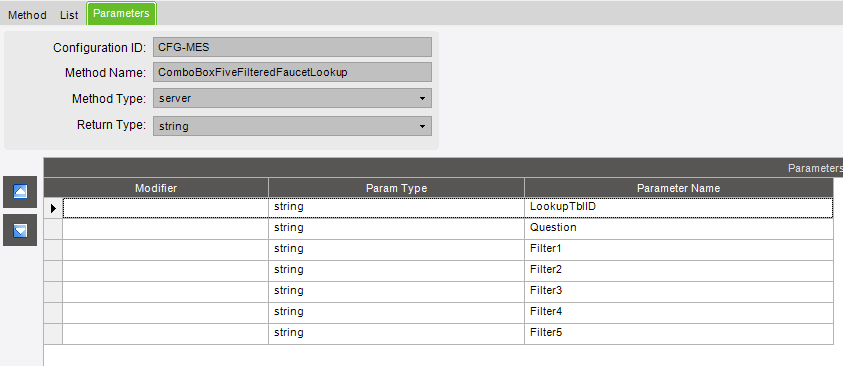Click the Question row header selector

53,228
